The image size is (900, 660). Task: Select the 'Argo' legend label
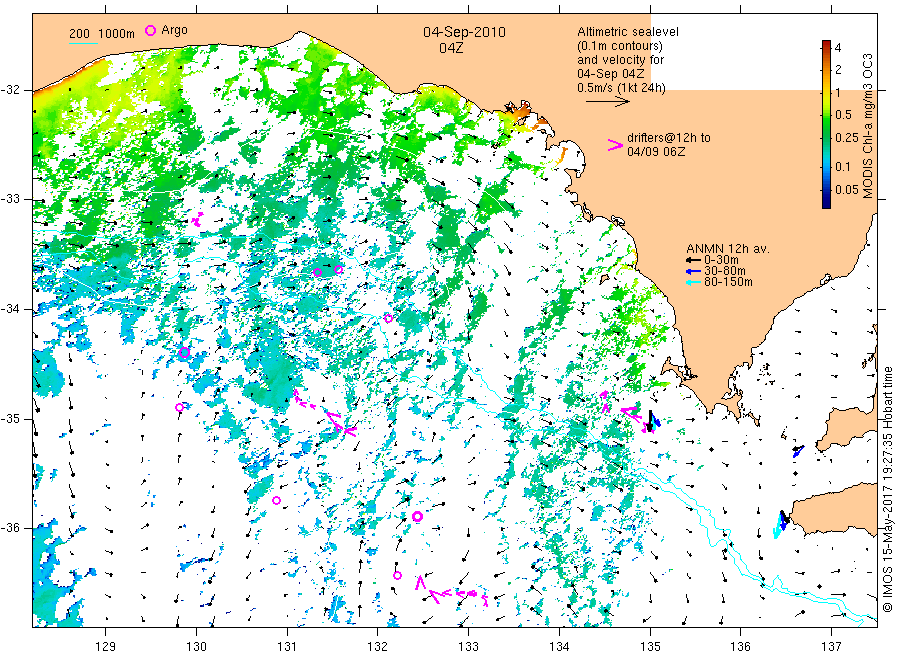(x=174, y=30)
